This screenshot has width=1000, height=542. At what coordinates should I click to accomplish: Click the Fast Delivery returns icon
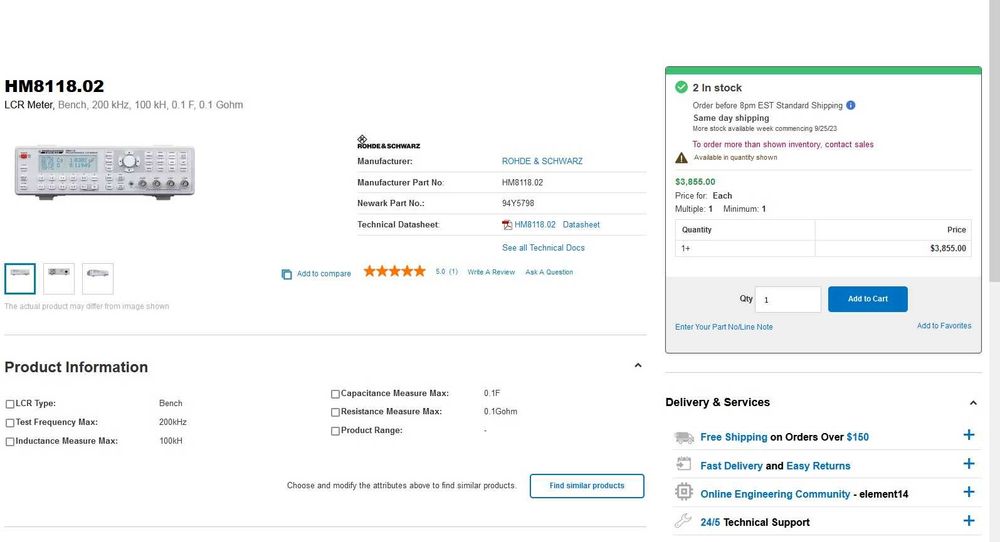tap(684, 465)
